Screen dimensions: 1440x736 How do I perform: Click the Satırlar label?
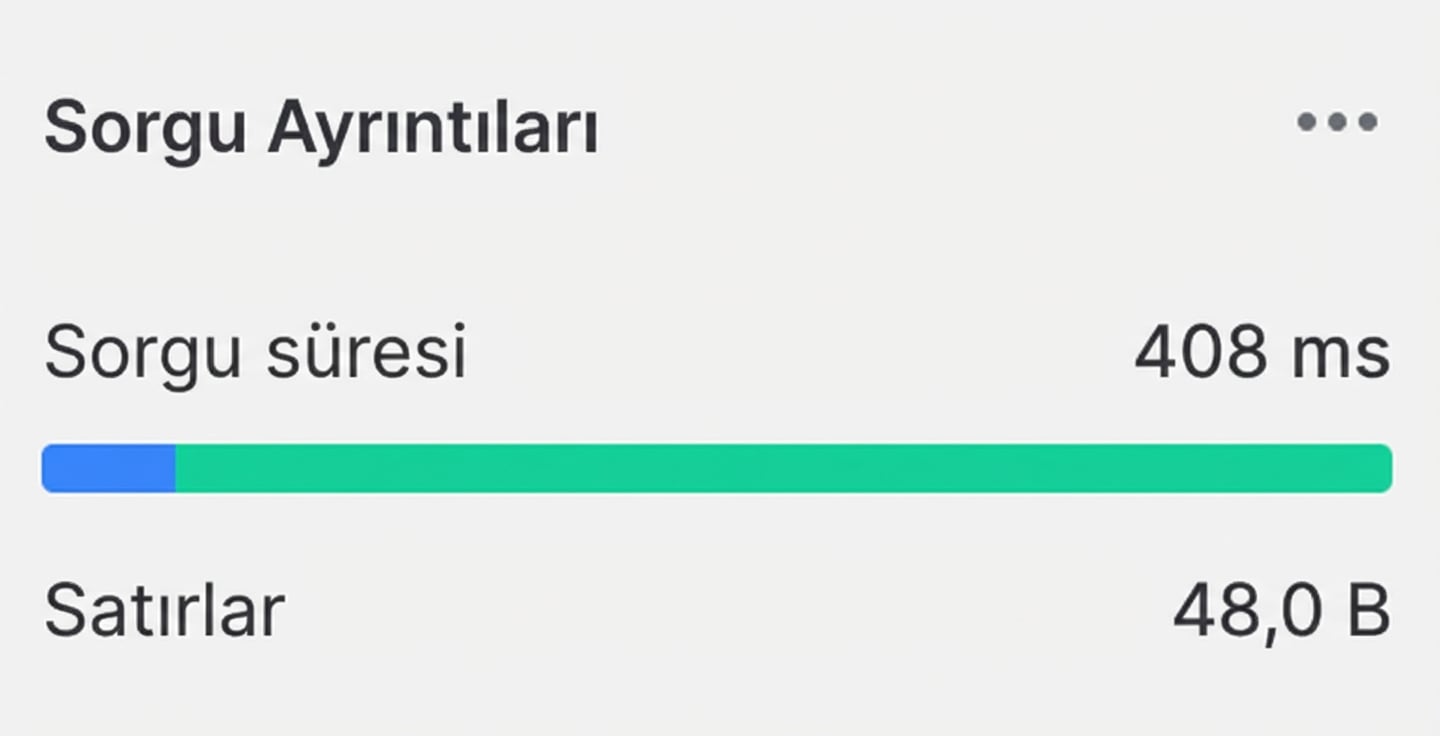click(163, 605)
